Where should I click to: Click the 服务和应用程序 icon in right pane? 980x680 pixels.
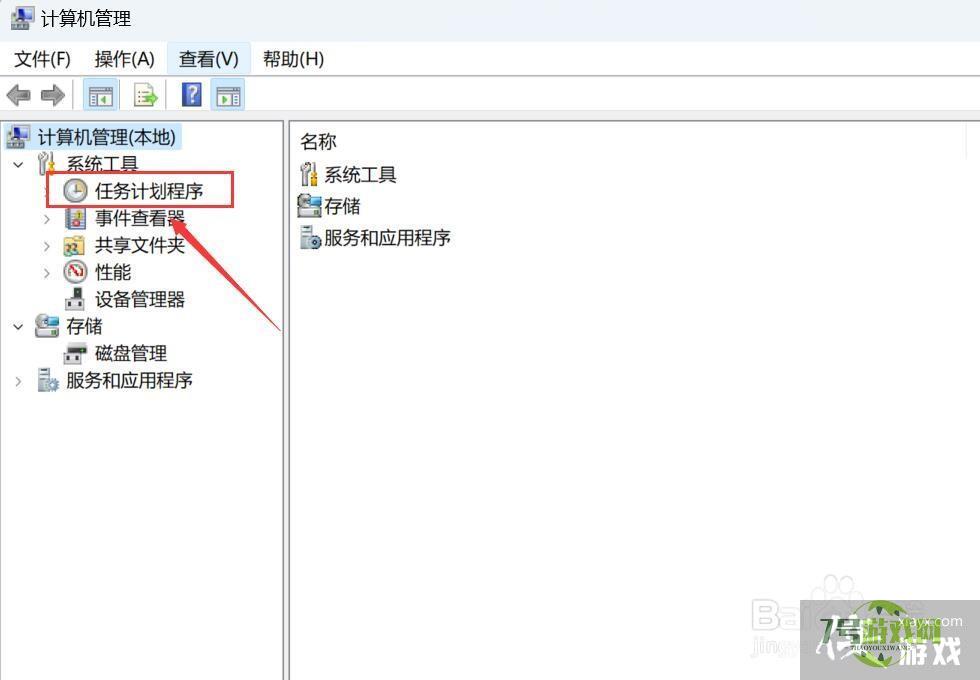[x=310, y=238]
